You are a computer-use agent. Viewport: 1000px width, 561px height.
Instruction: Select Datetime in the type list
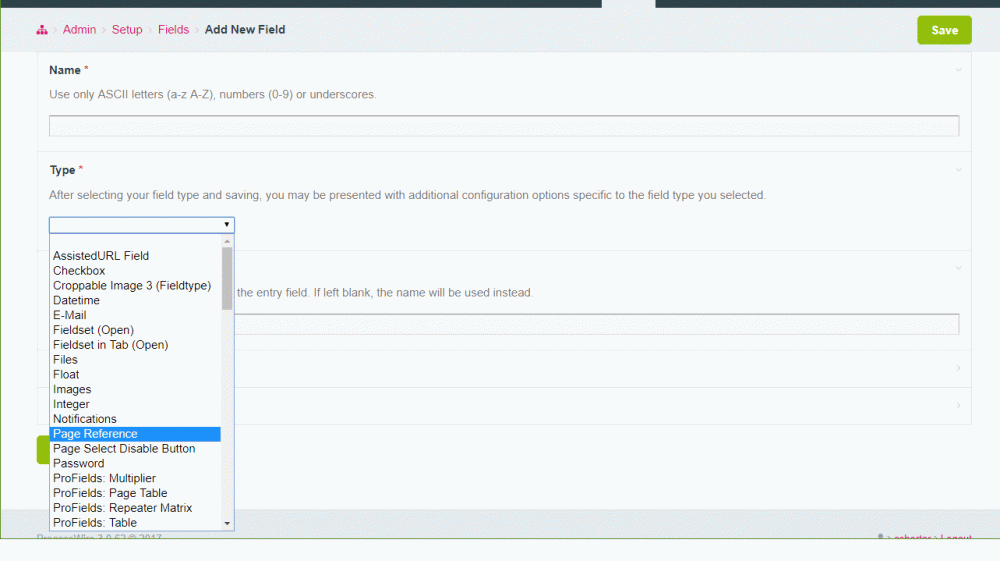(x=76, y=300)
